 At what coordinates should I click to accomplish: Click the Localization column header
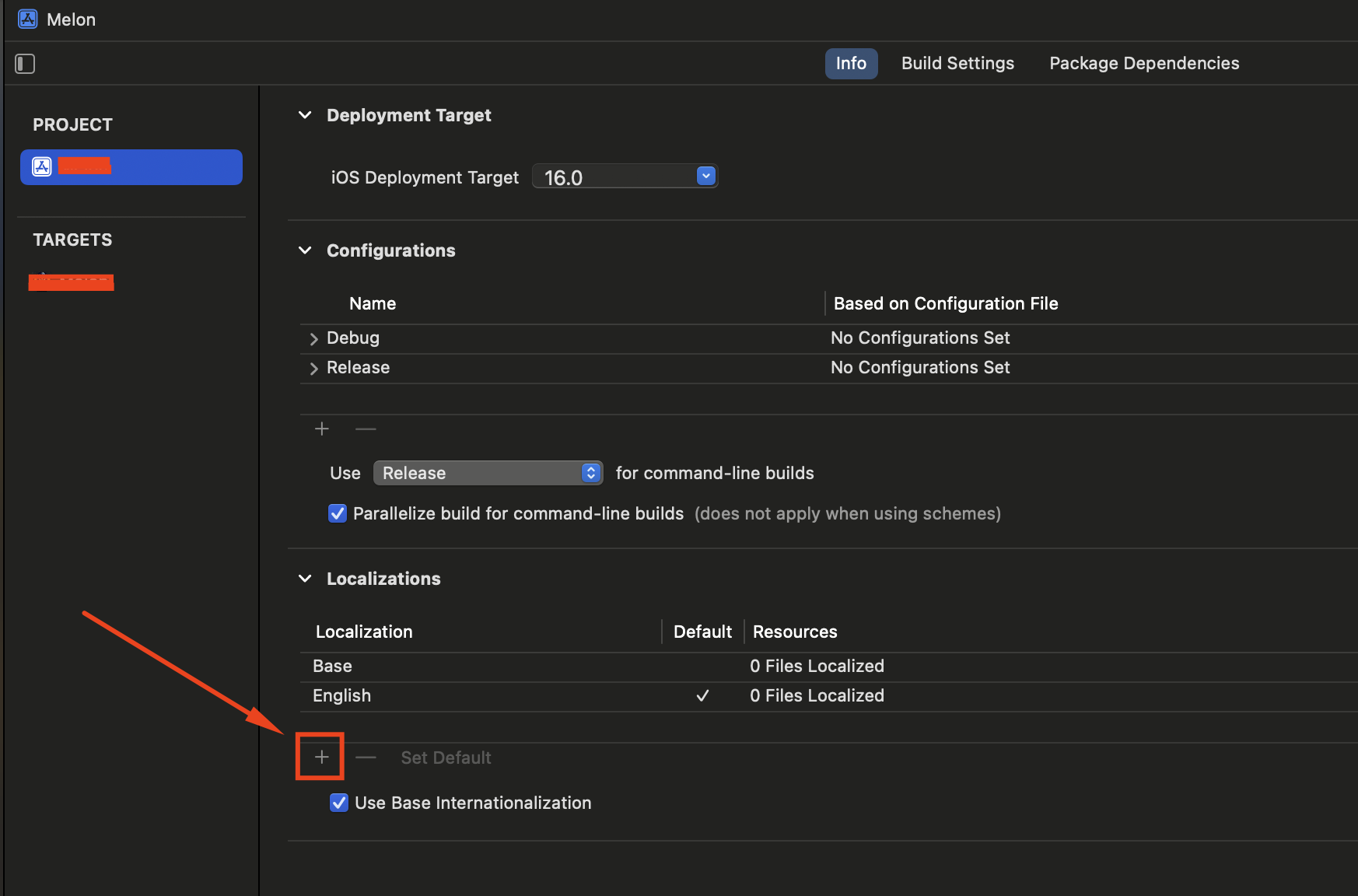click(x=364, y=632)
